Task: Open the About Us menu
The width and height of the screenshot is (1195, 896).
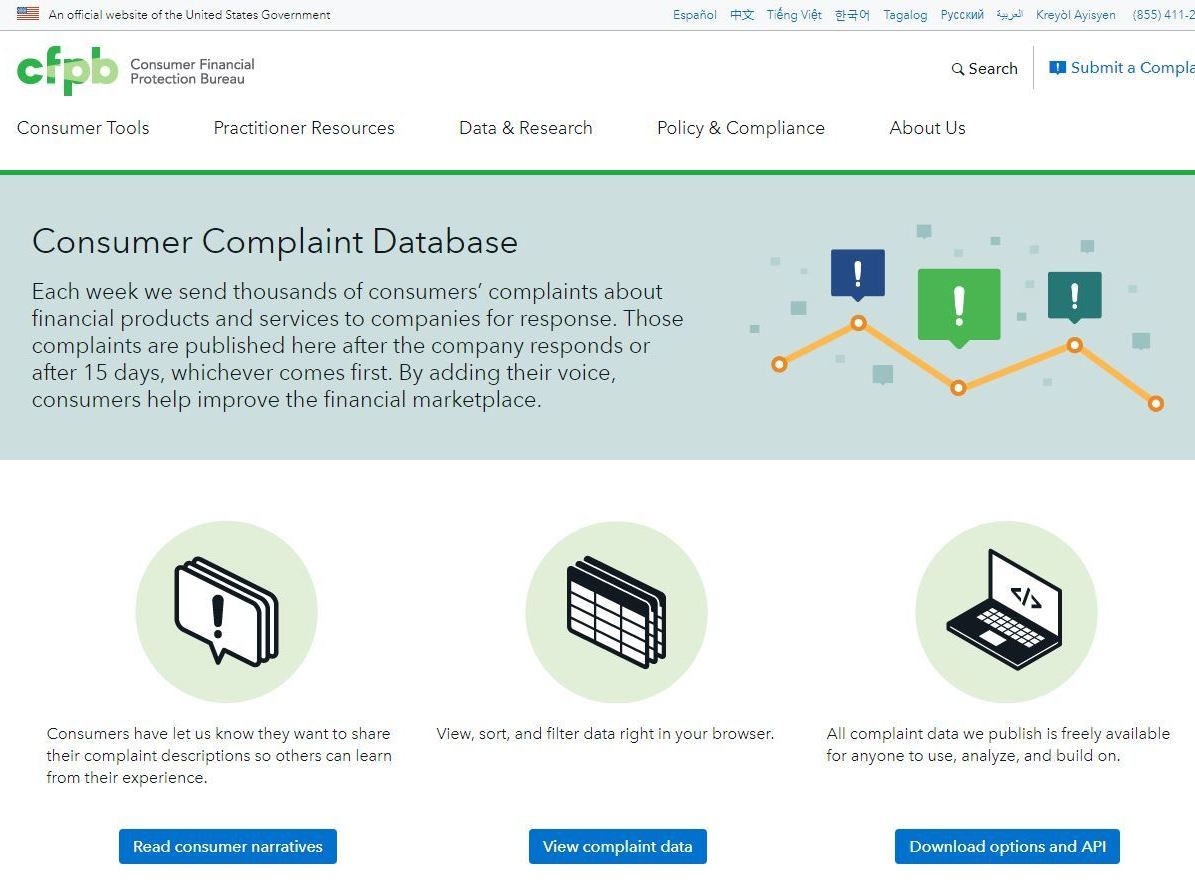Action: [x=927, y=128]
